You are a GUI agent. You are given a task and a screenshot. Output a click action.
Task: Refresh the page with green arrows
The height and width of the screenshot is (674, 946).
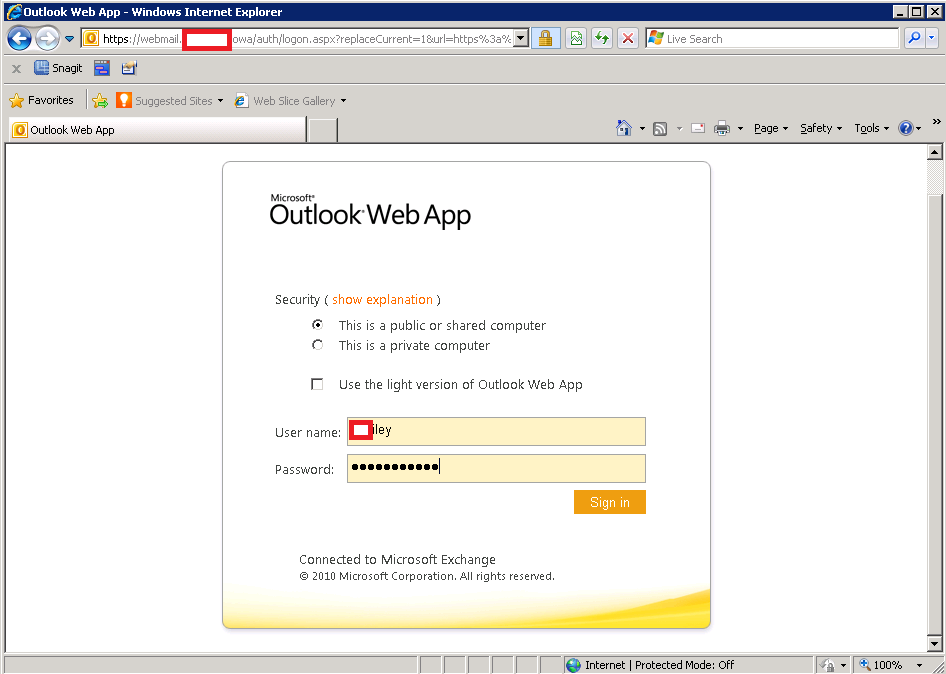tap(602, 39)
